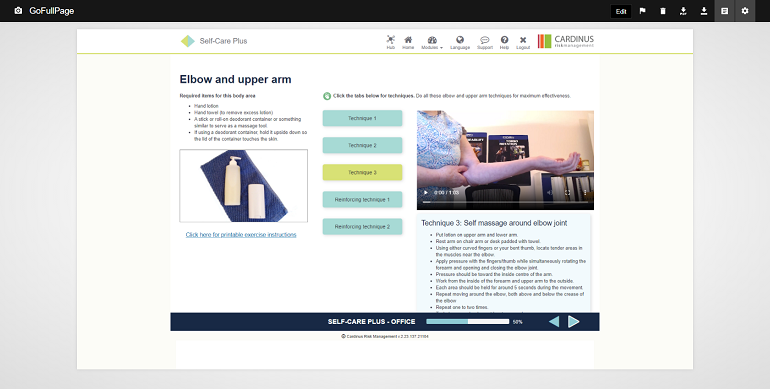Screen dimensions: 770x389
Task: Click Logout X icon
Action: coord(523,42)
